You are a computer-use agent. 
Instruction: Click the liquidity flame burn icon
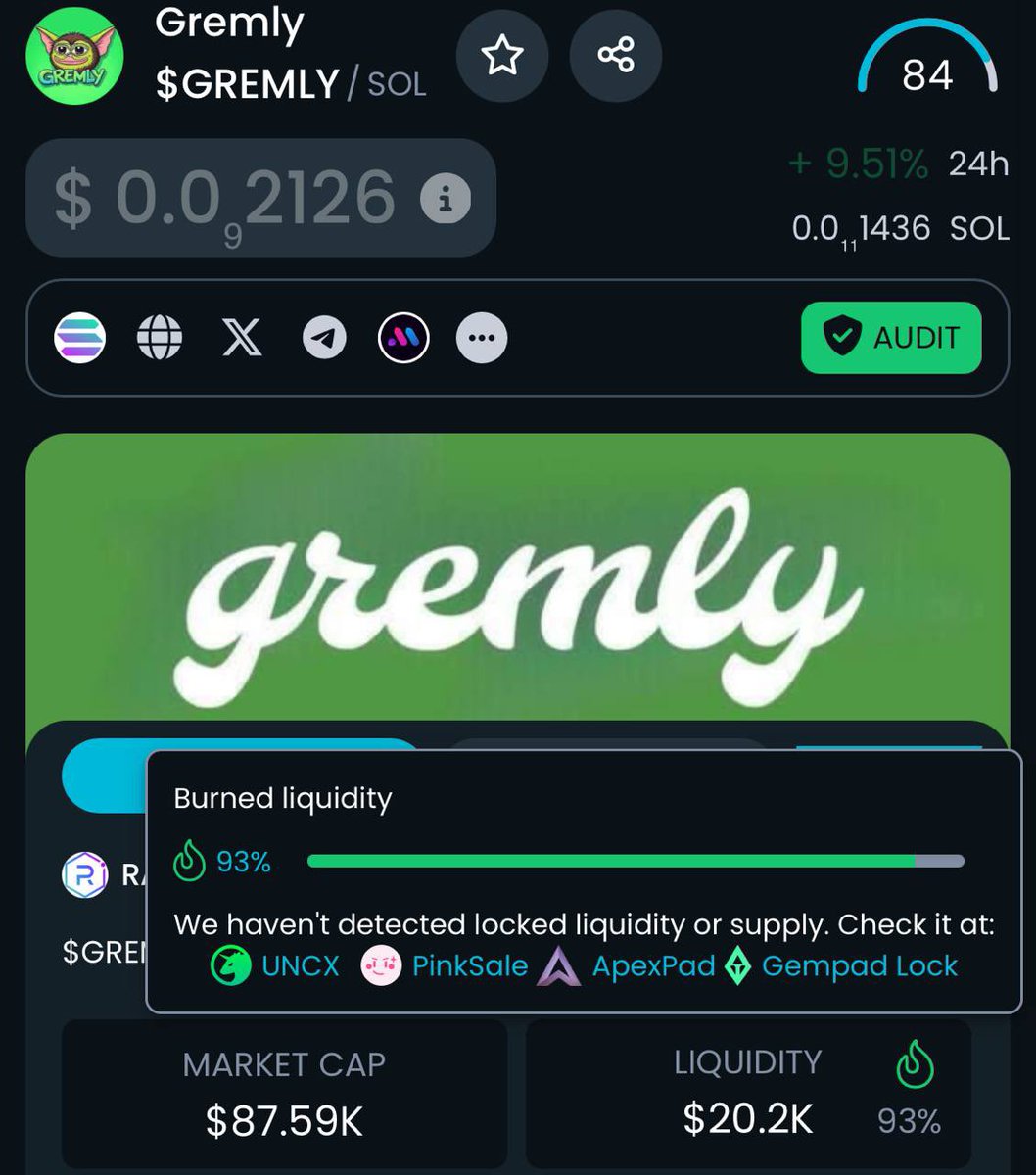[916, 1064]
